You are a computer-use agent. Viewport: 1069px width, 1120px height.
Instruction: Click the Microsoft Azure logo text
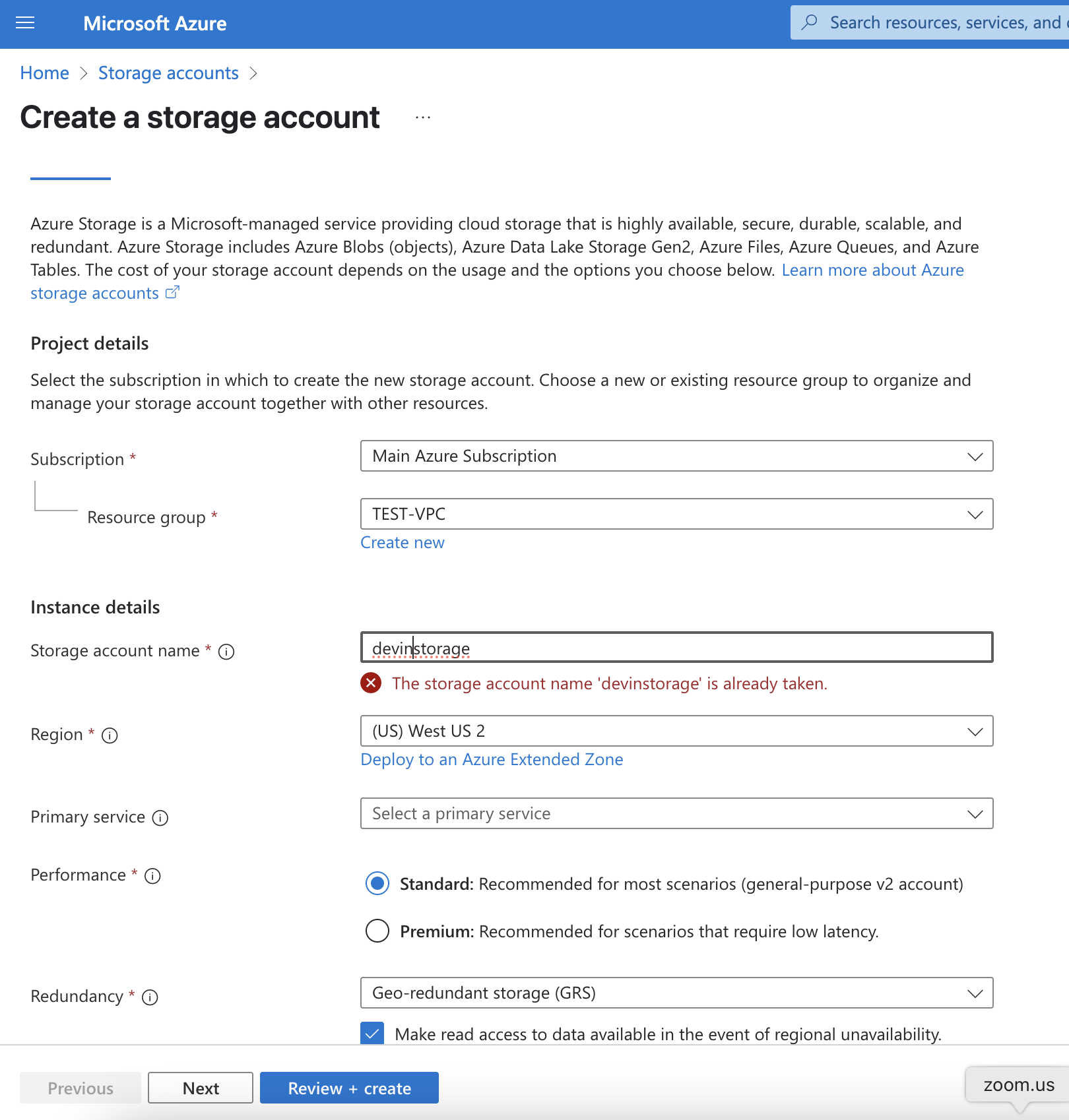(154, 23)
